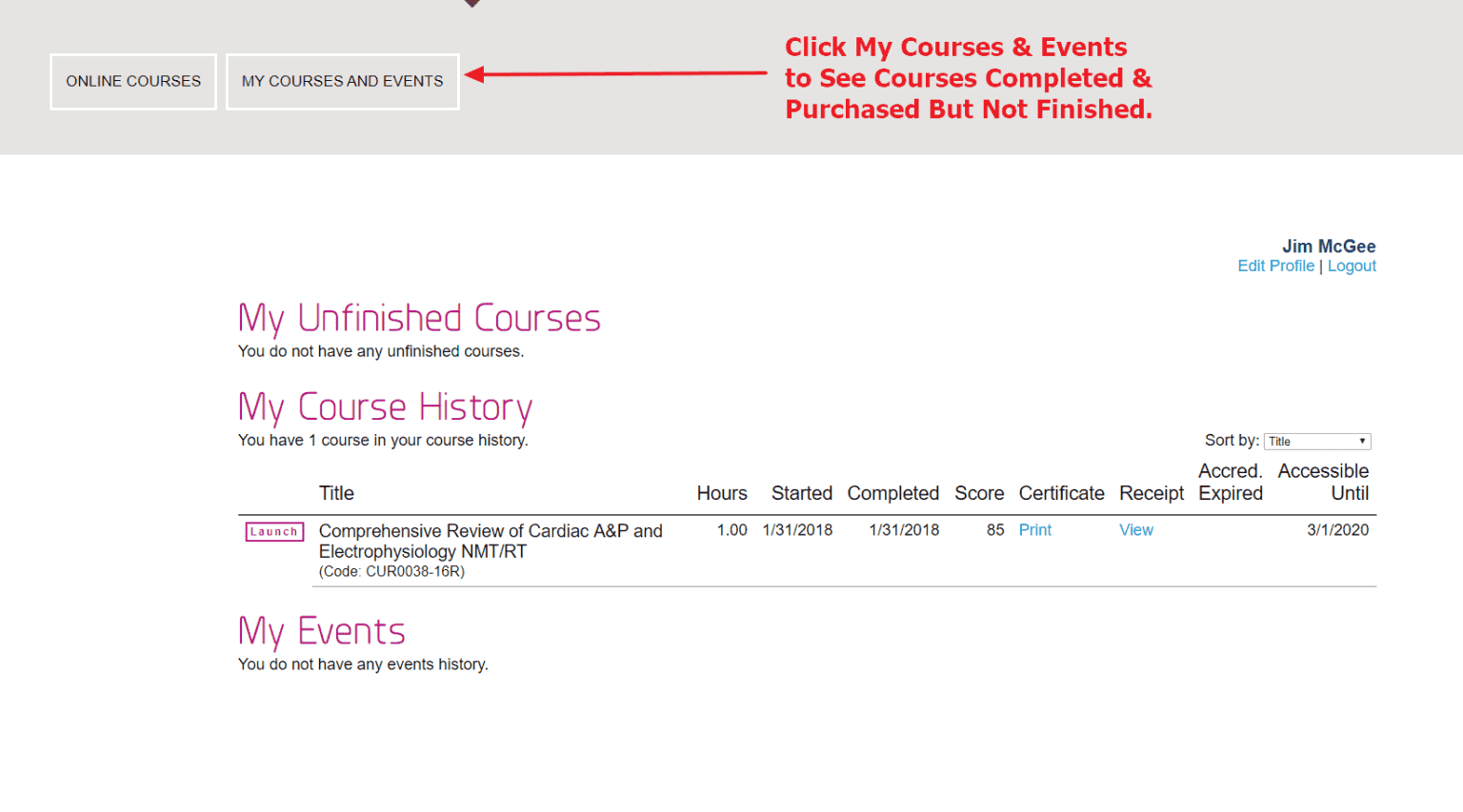
Task: Open the Edit Profile link
Action: [x=1275, y=266]
